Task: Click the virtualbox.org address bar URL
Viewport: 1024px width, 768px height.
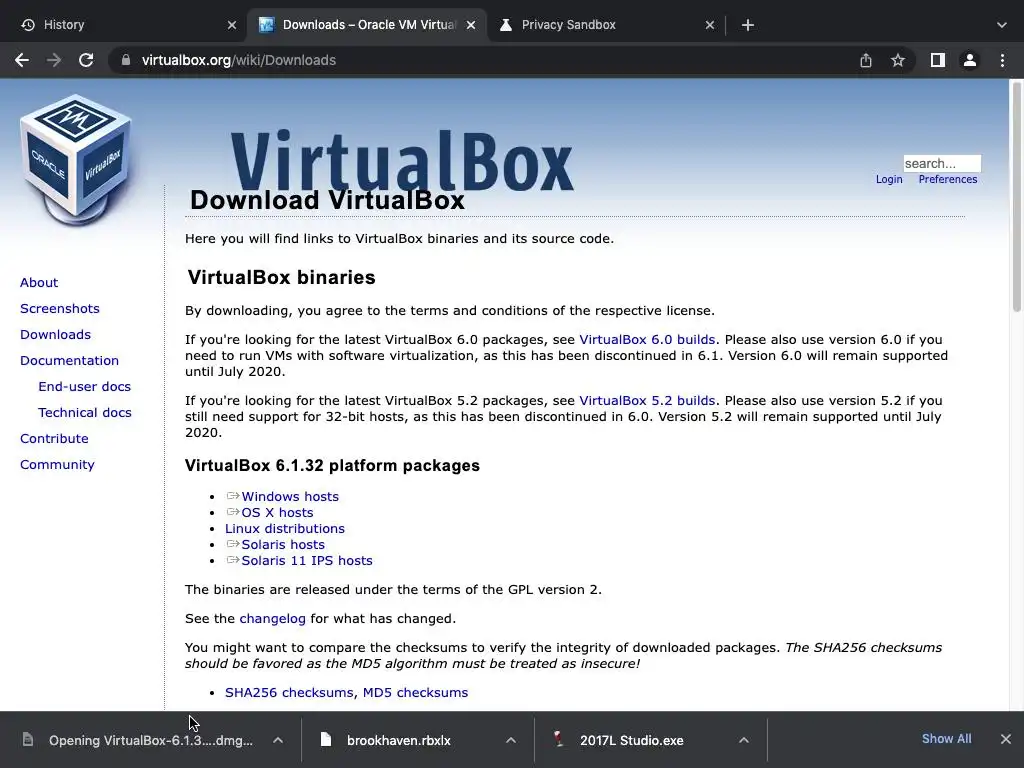Action: (x=238, y=60)
